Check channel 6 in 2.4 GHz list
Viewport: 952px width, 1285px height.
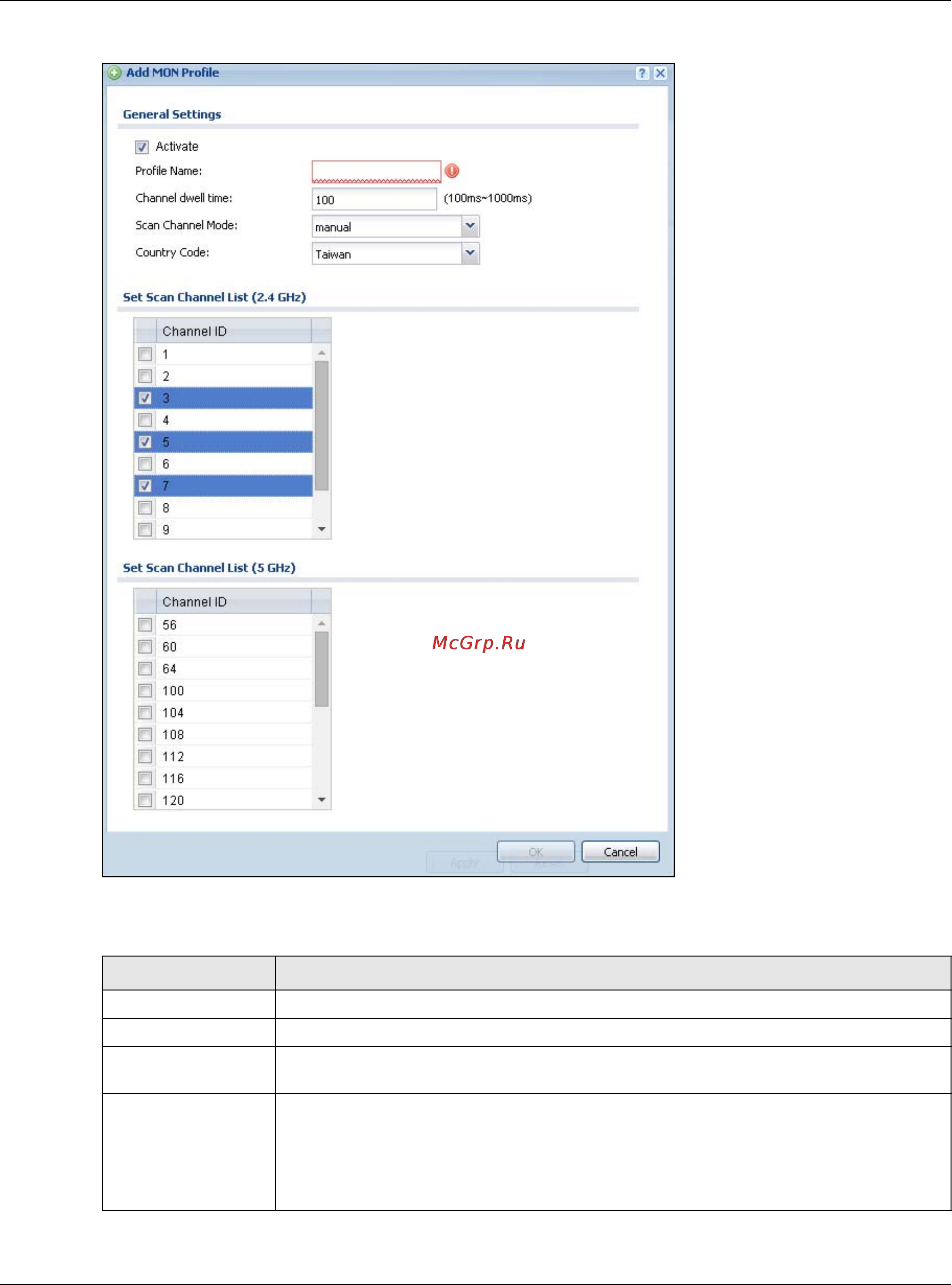pyautogui.click(x=145, y=464)
